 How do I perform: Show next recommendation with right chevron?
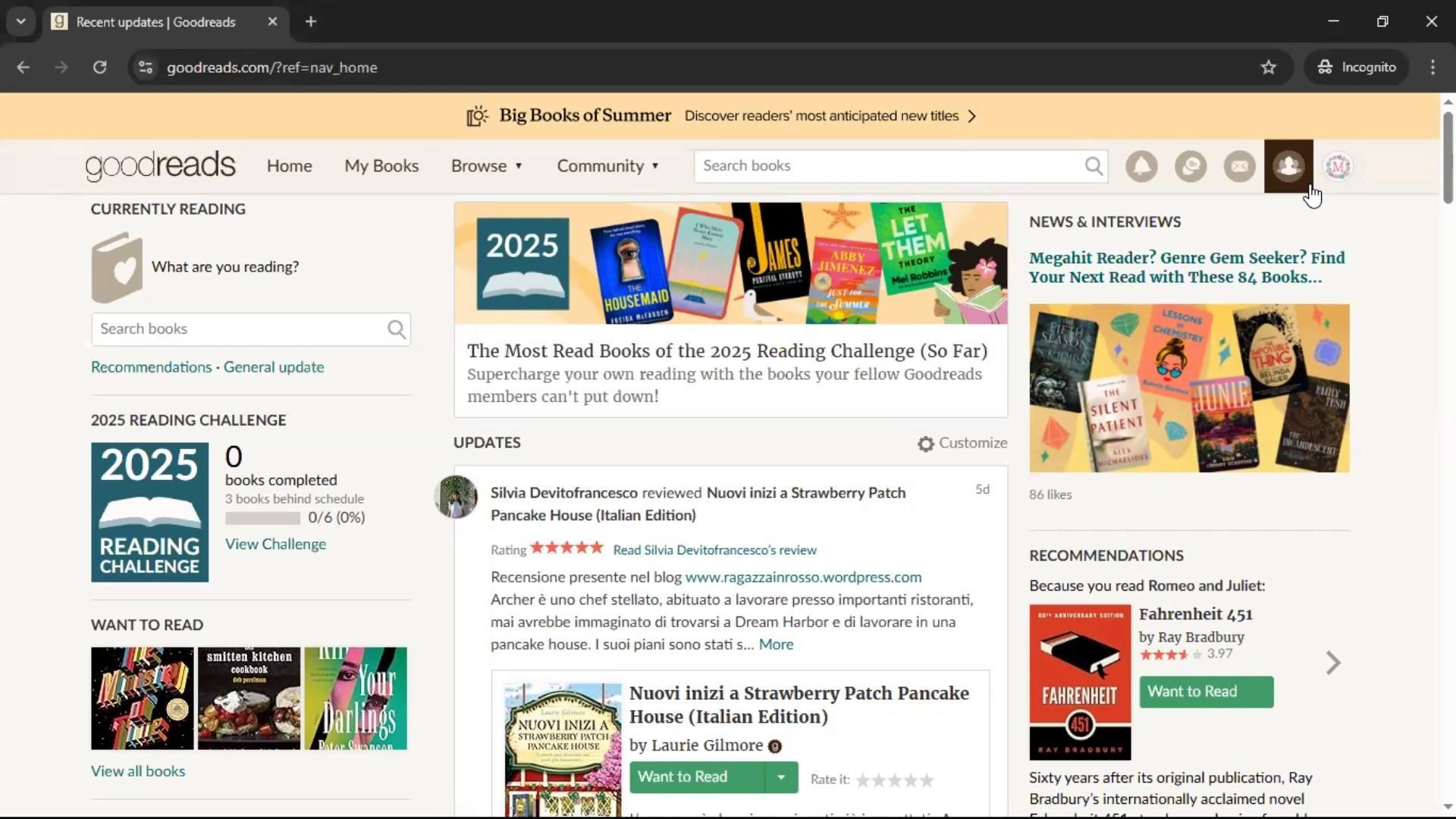pyautogui.click(x=1333, y=663)
